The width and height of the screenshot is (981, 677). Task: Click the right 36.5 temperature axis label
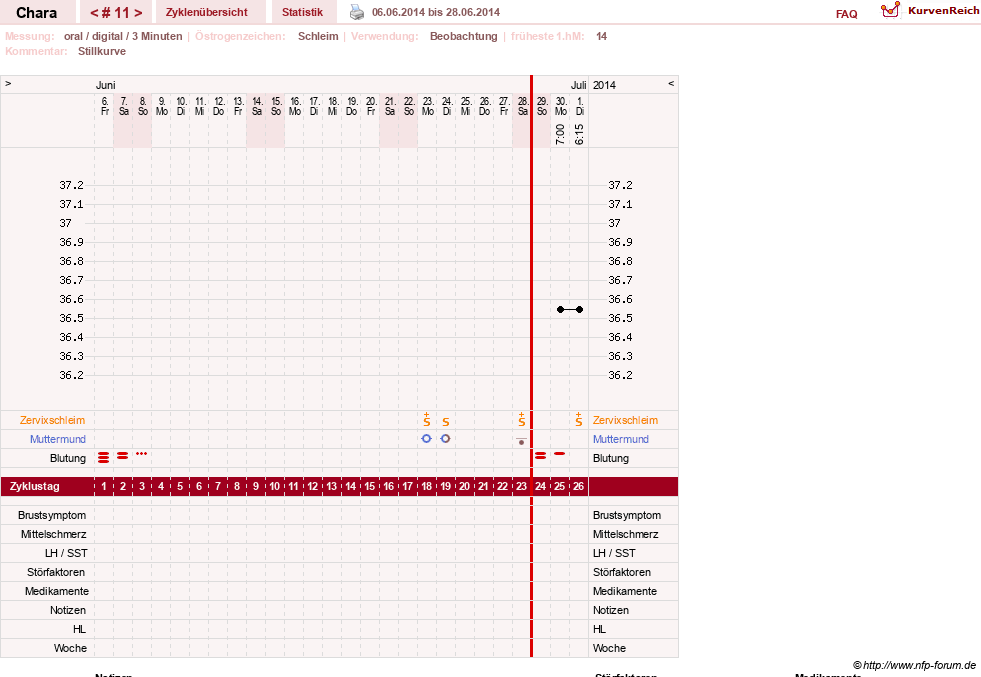[621, 318]
